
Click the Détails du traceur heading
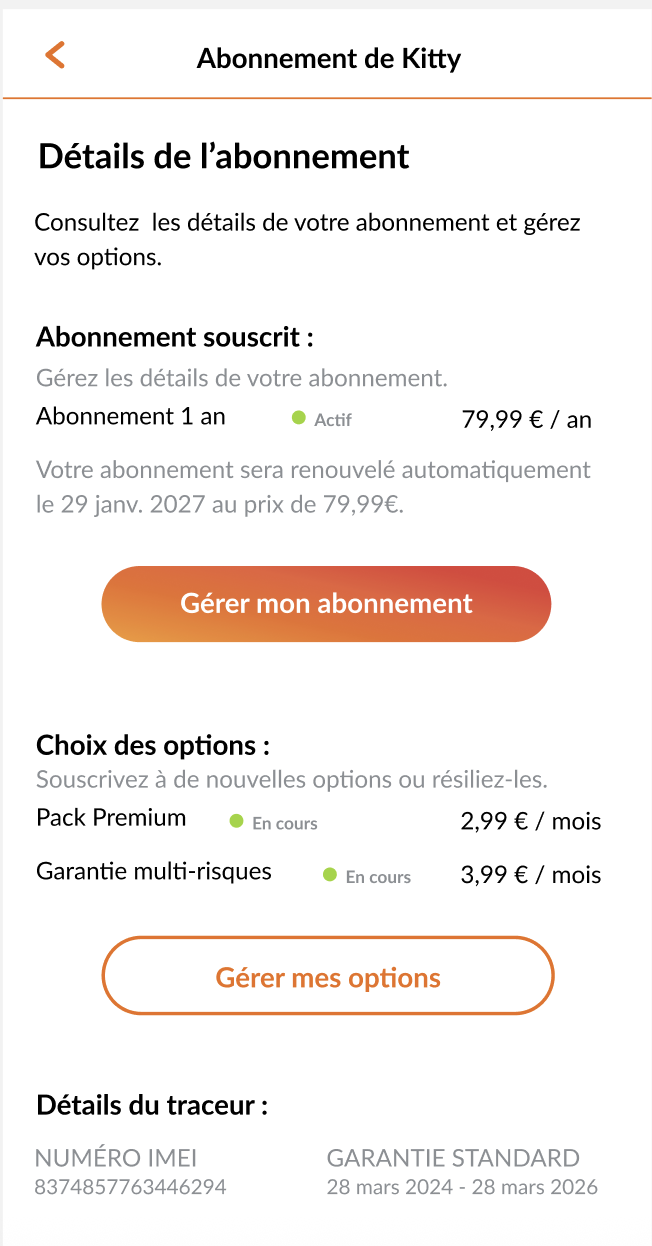tap(152, 1105)
